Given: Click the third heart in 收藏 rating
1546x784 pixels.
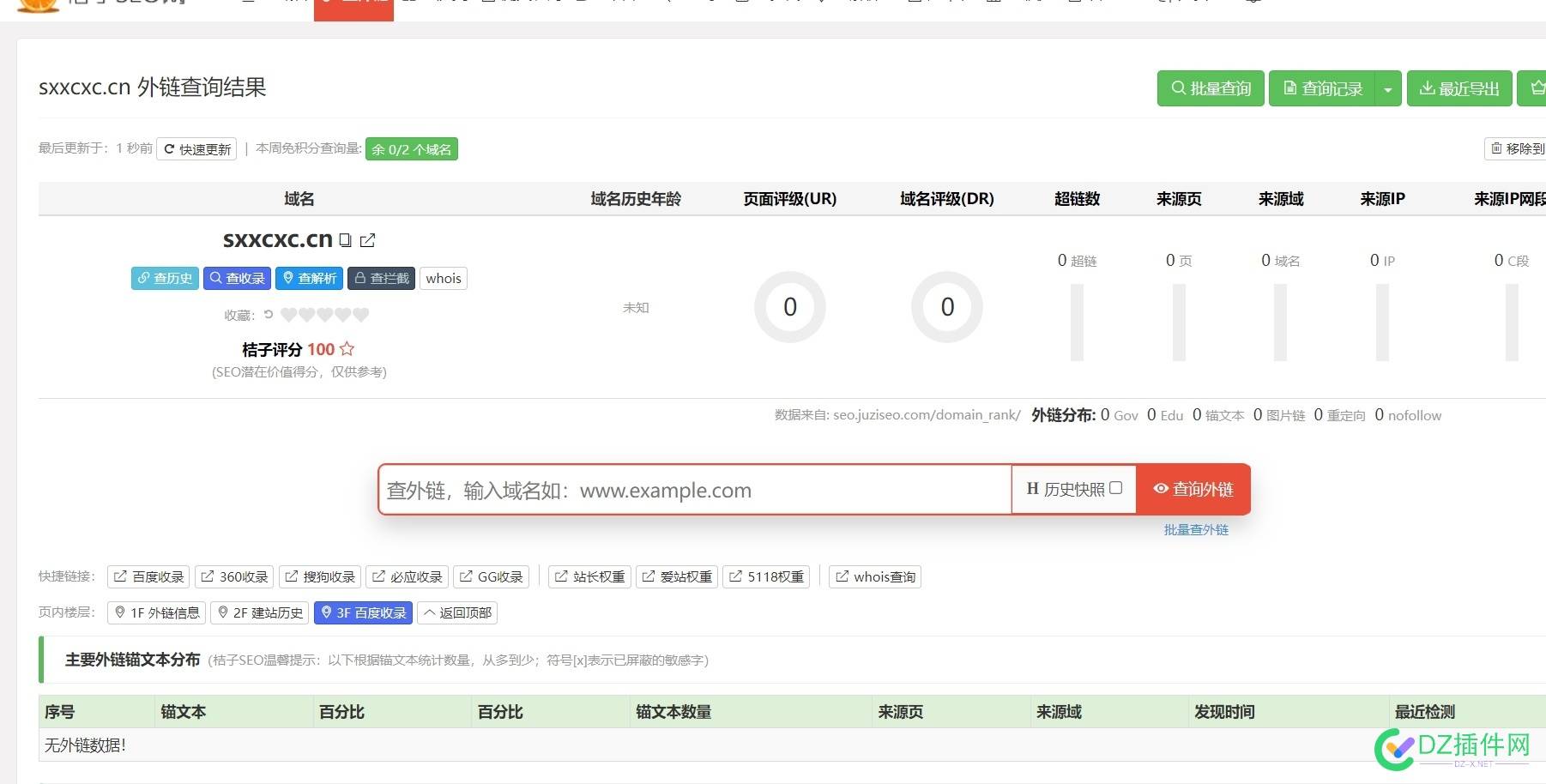Looking at the screenshot, I should tap(325, 315).
